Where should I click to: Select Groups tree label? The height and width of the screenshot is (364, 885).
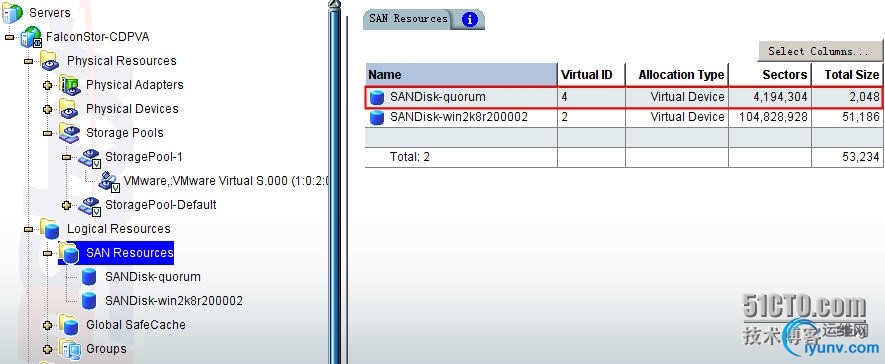(106, 349)
